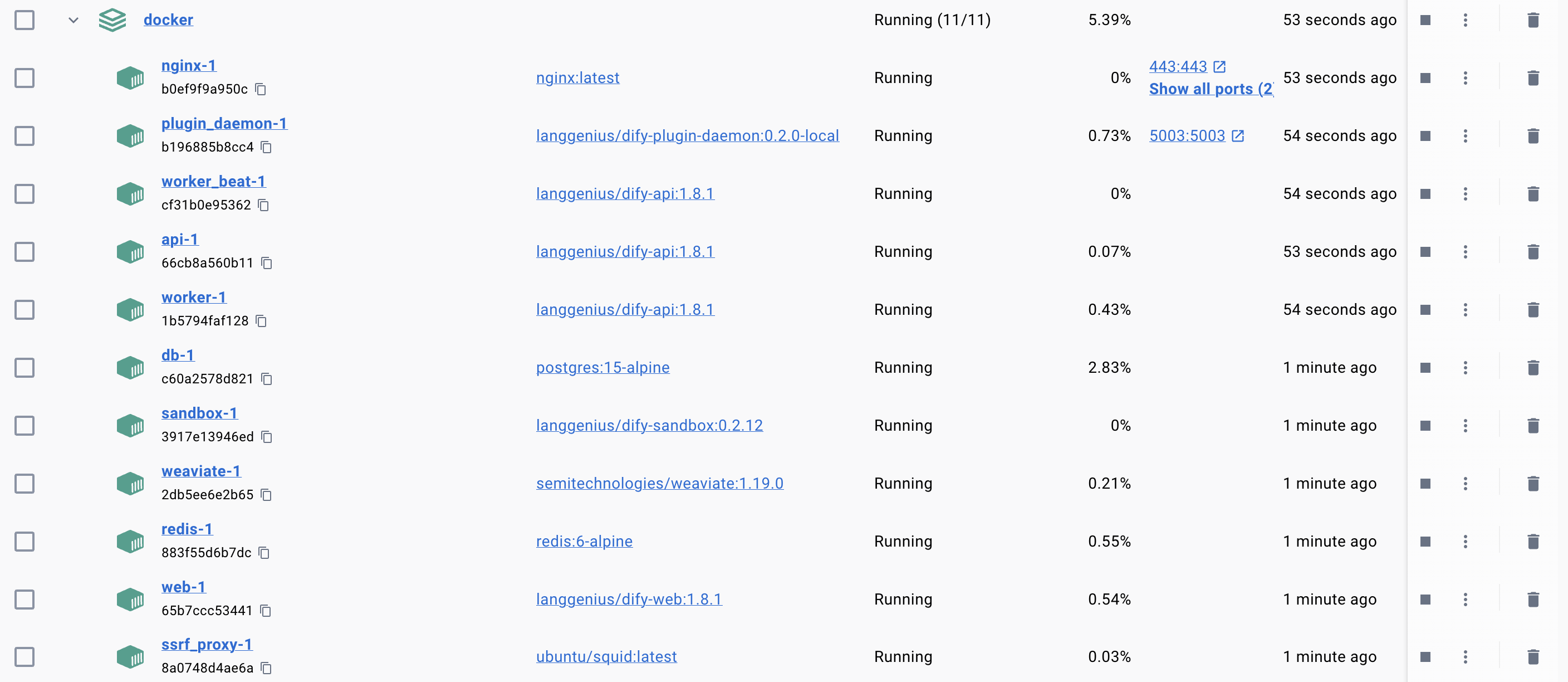Open ssrf_proxy-1 container details
The image size is (1568, 682).
(207, 644)
